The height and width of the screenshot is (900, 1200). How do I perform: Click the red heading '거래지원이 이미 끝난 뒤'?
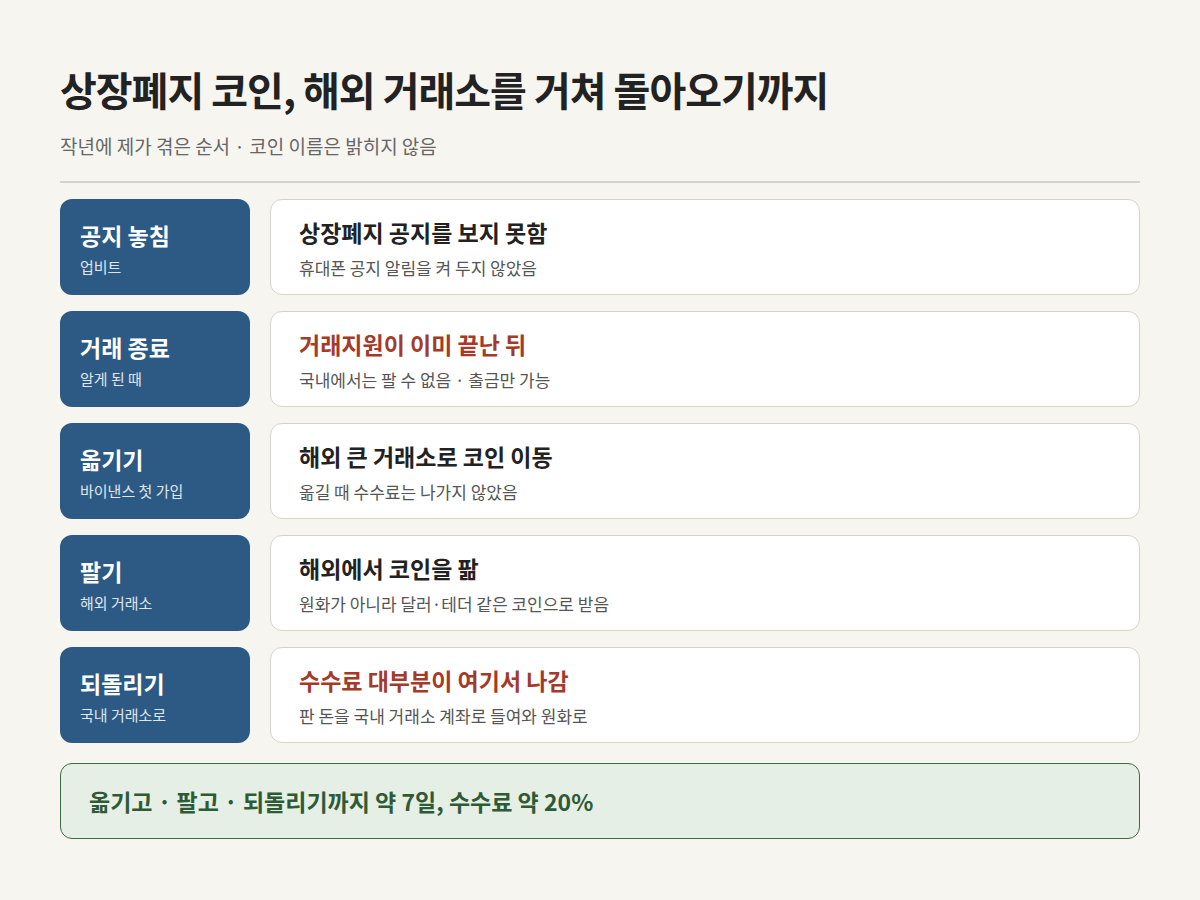tap(412, 346)
